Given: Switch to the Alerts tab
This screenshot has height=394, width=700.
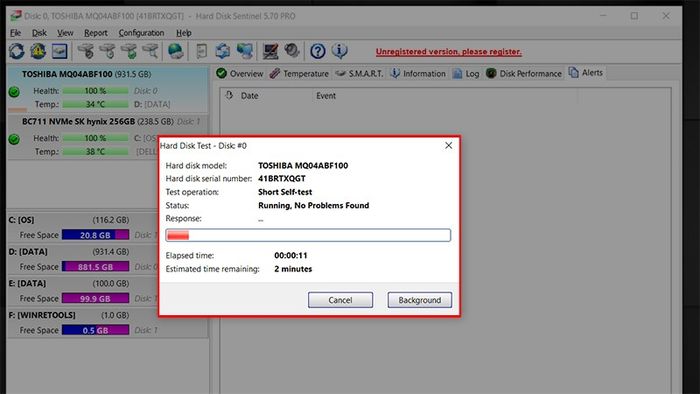Looking at the screenshot, I should 586,73.
